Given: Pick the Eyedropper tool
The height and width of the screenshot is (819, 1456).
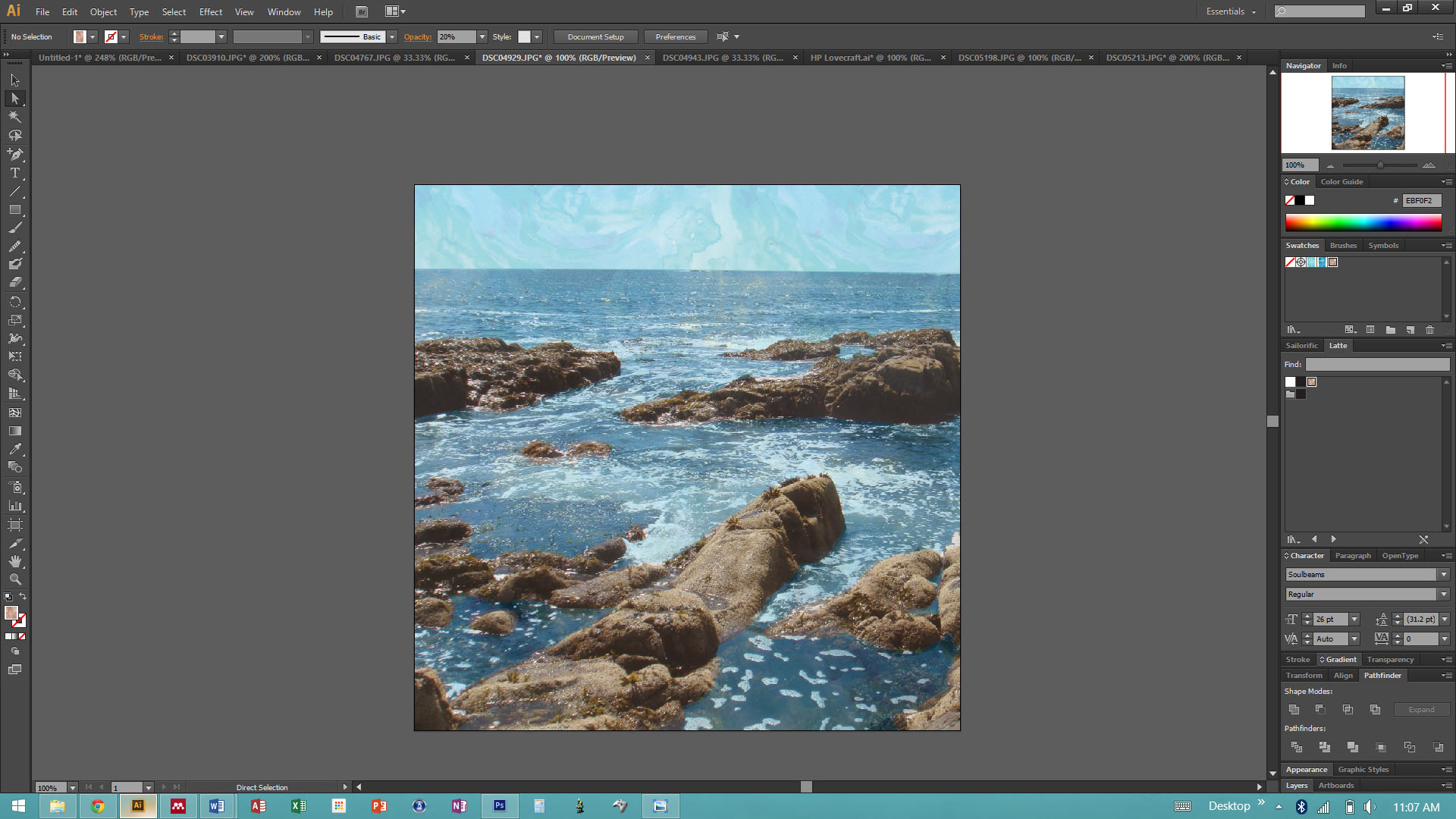Looking at the screenshot, I should point(14,449).
